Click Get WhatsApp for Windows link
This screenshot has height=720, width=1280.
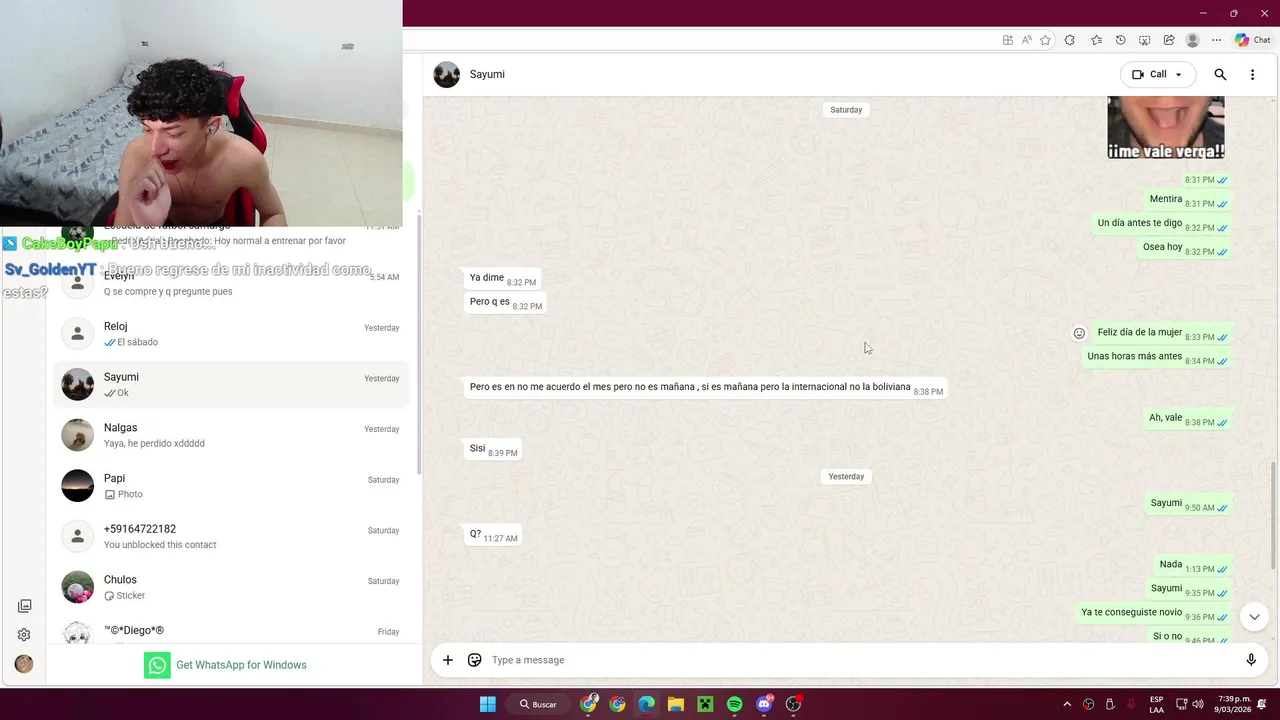(x=241, y=665)
